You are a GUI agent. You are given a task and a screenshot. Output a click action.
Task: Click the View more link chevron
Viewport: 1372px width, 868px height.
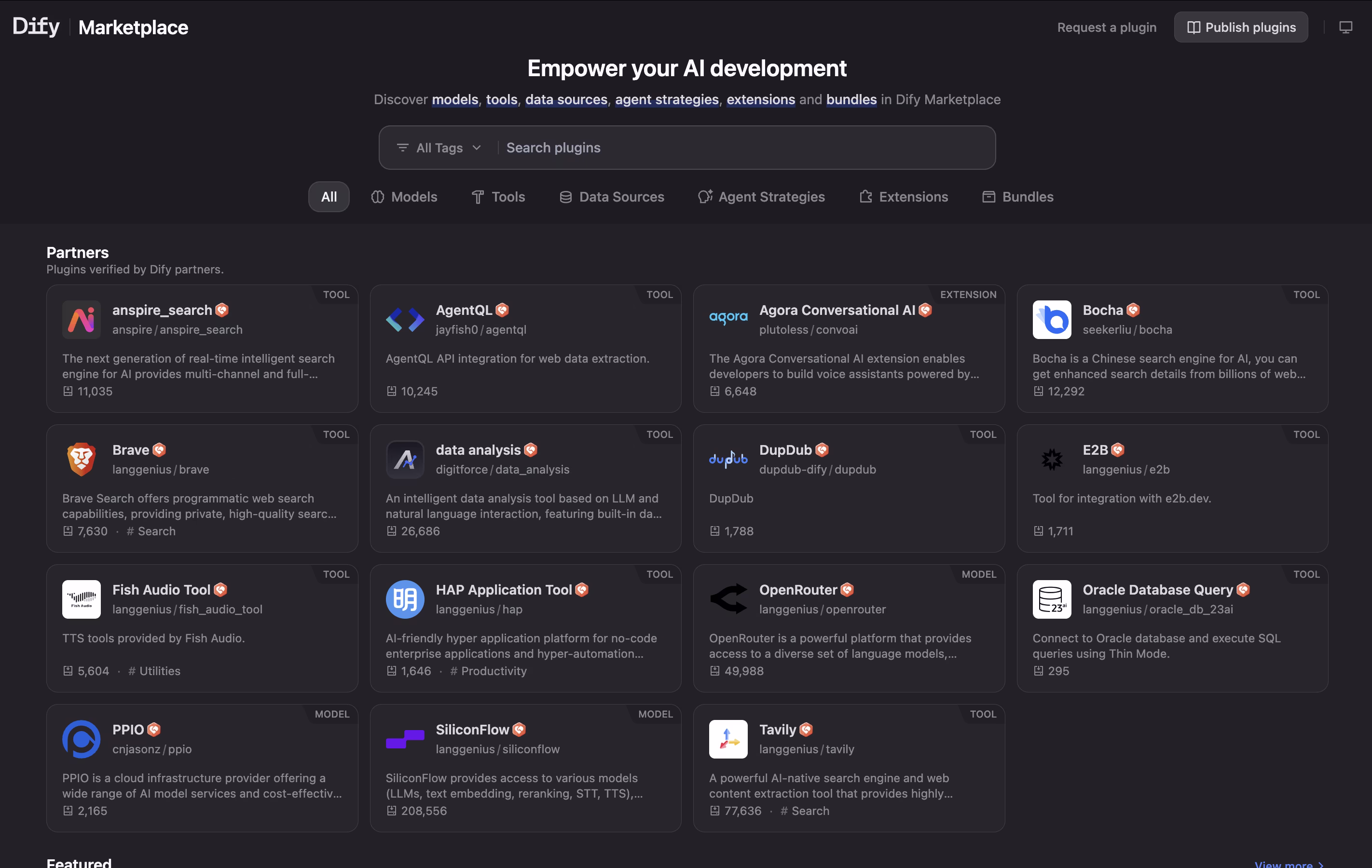pyautogui.click(x=1320, y=864)
